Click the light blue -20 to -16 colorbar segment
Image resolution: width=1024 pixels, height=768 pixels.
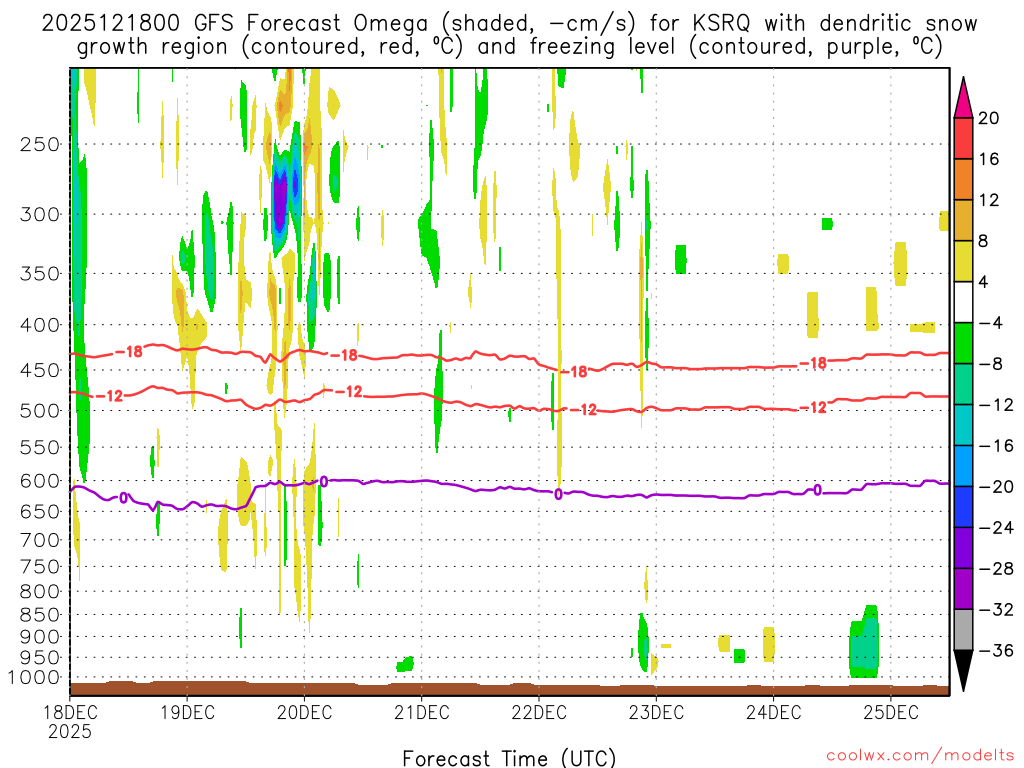tap(963, 466)
